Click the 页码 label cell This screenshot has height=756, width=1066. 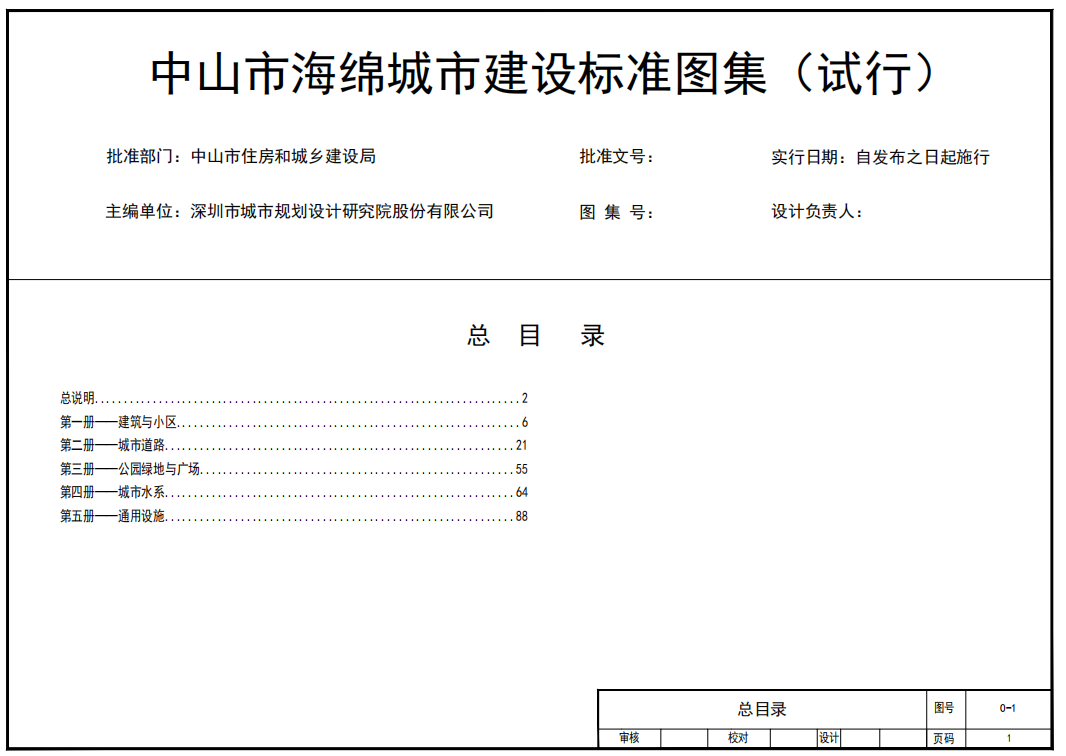(x=943, y=739)
